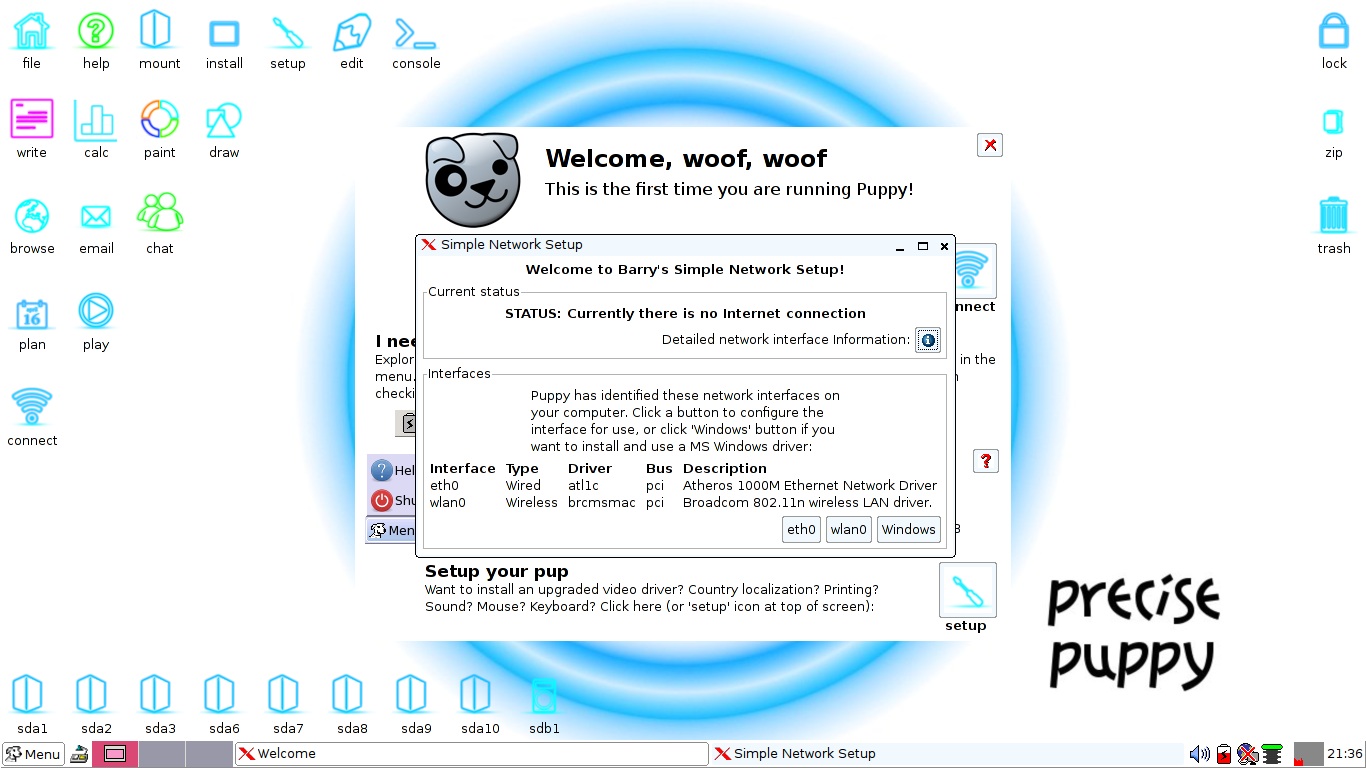Click the 'atl1c' driver cell

coord(583,486)
